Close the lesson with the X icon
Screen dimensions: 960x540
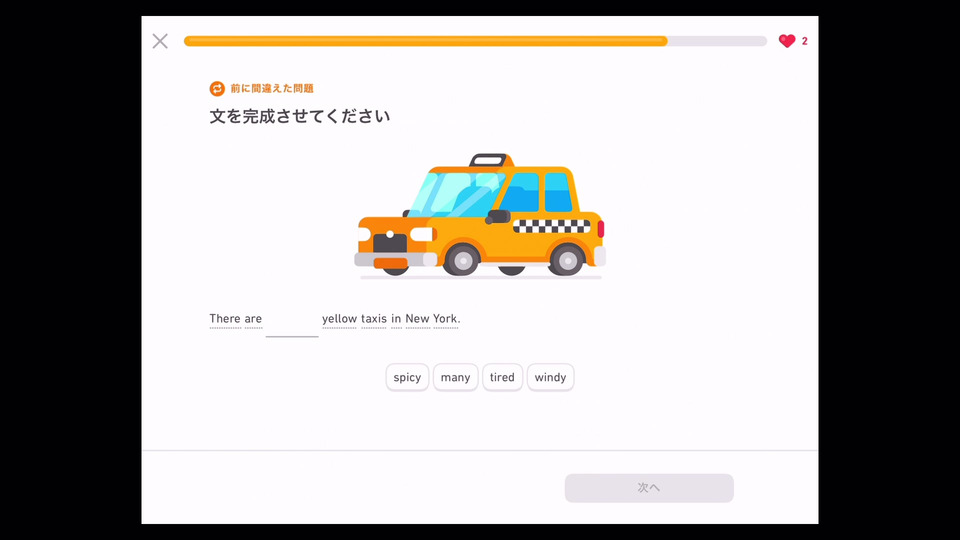coord(160,41)
